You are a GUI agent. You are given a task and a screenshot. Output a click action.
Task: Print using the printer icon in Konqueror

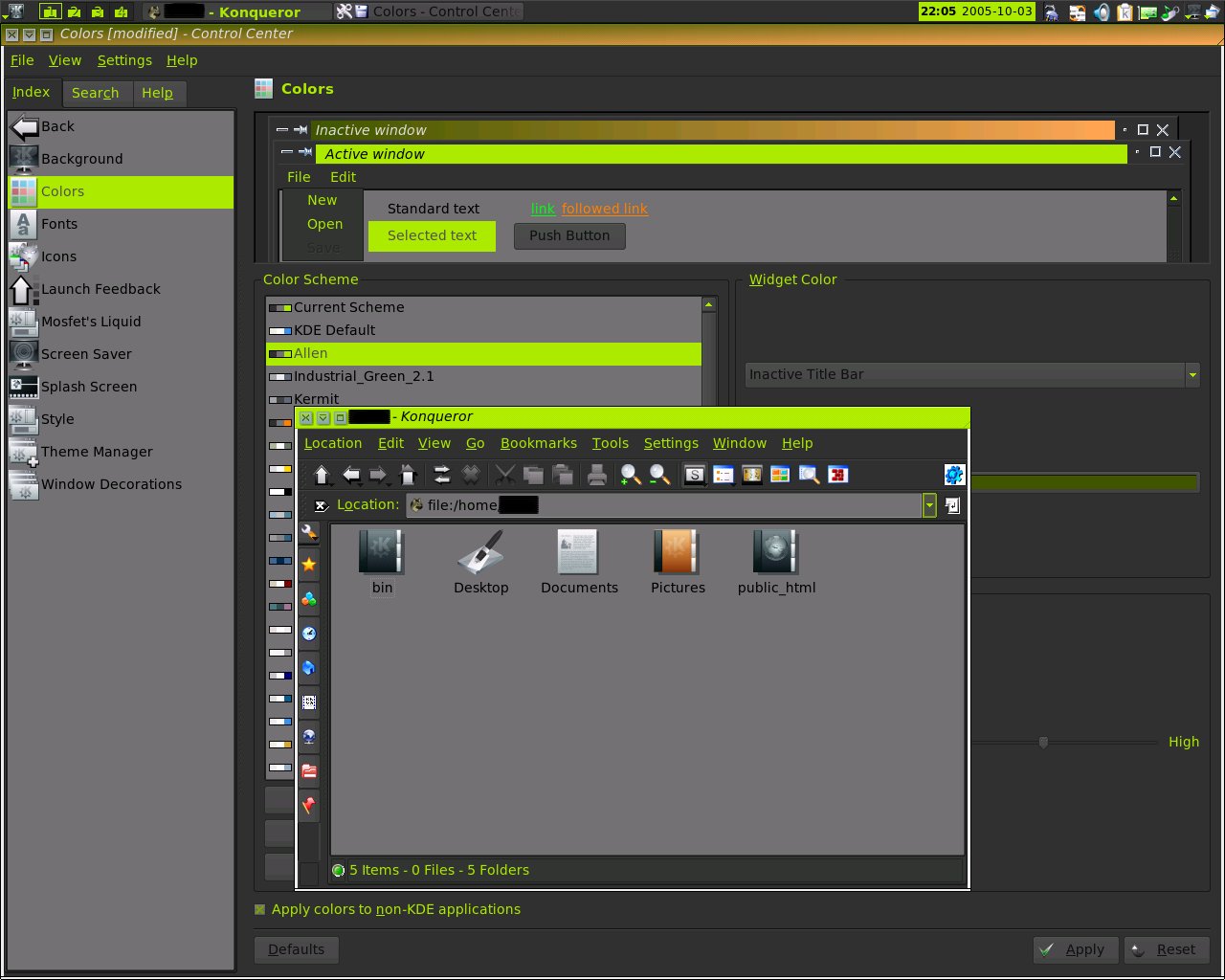[597, 475]
